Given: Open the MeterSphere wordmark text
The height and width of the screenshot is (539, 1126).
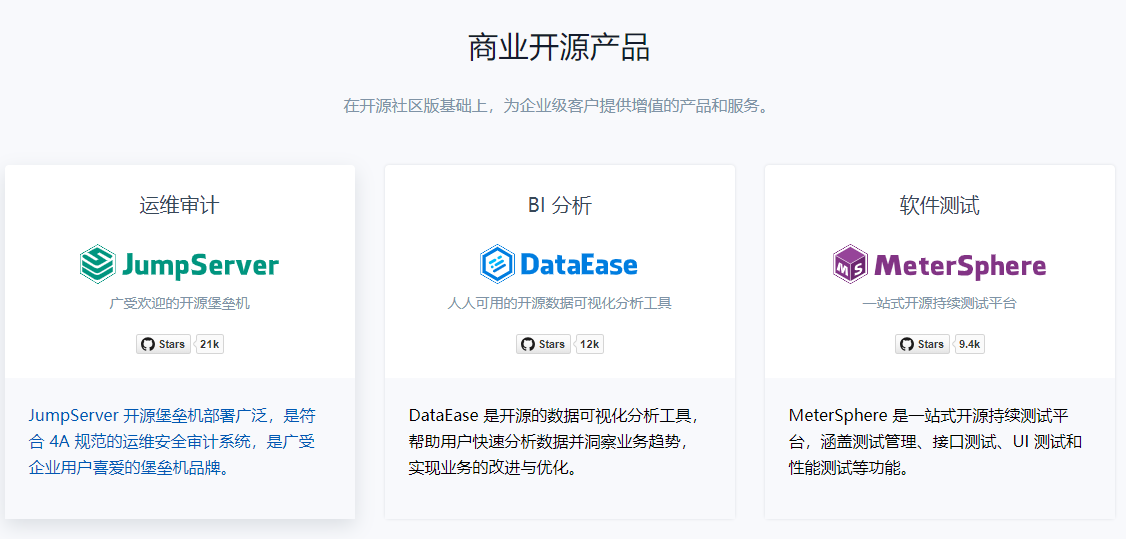Looking at the screenshot, I should pyautogui.click(x=960, y=266).
